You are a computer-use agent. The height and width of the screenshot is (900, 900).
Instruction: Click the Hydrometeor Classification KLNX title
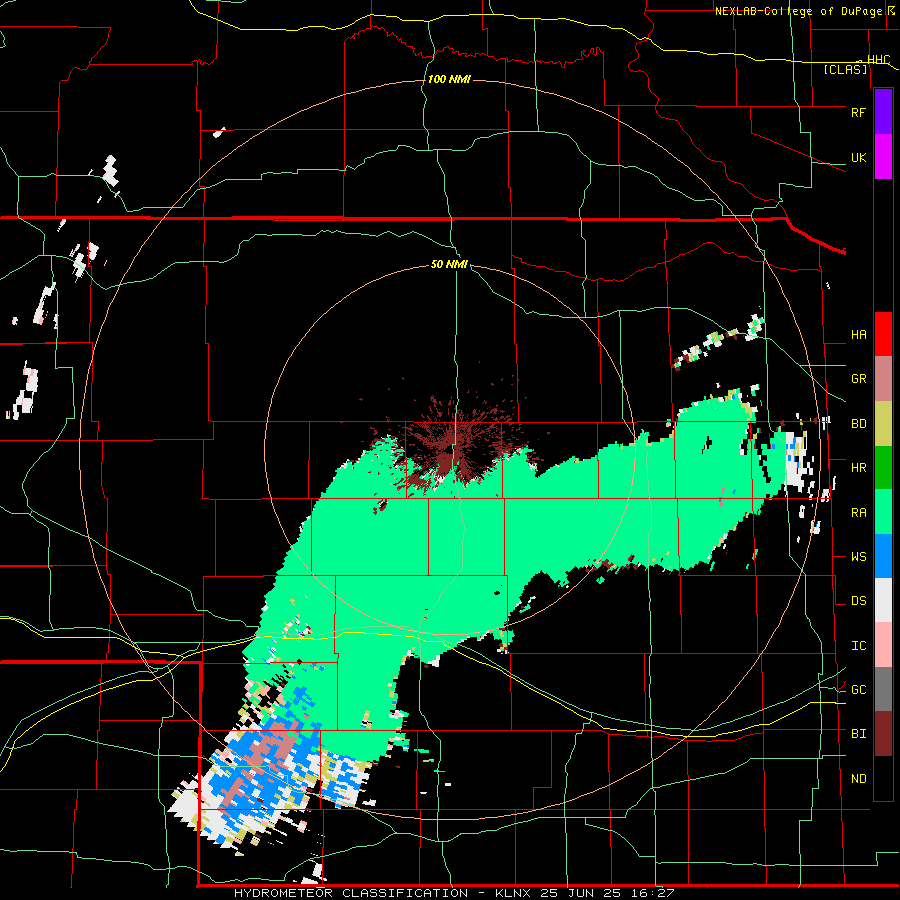point(453,893)
